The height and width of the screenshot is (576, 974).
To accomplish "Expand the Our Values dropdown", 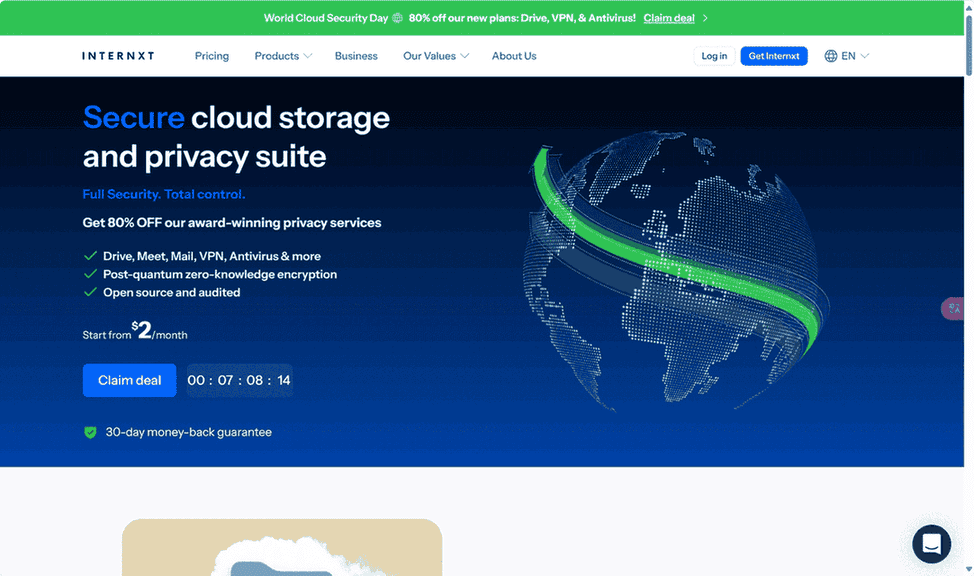I will [435, 56].
